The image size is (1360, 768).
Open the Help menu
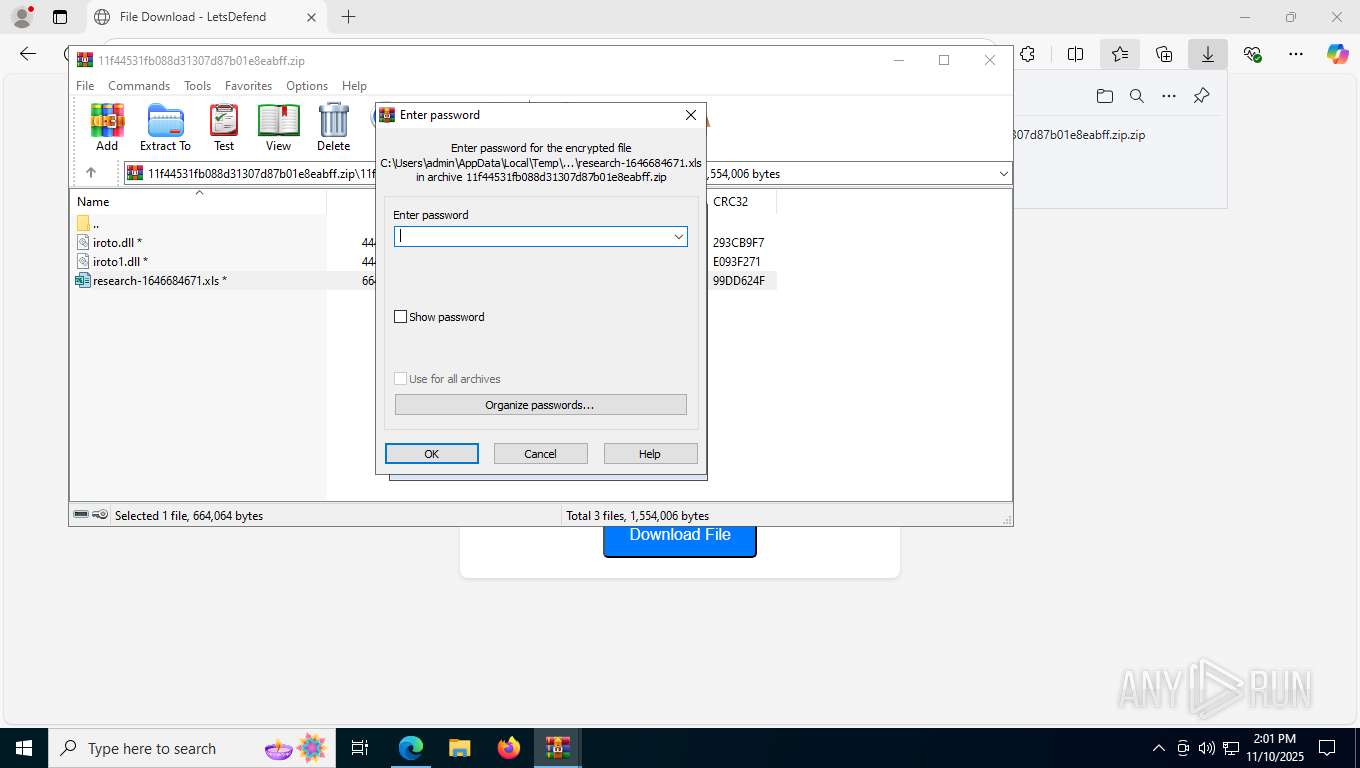[x=354, y=86]
